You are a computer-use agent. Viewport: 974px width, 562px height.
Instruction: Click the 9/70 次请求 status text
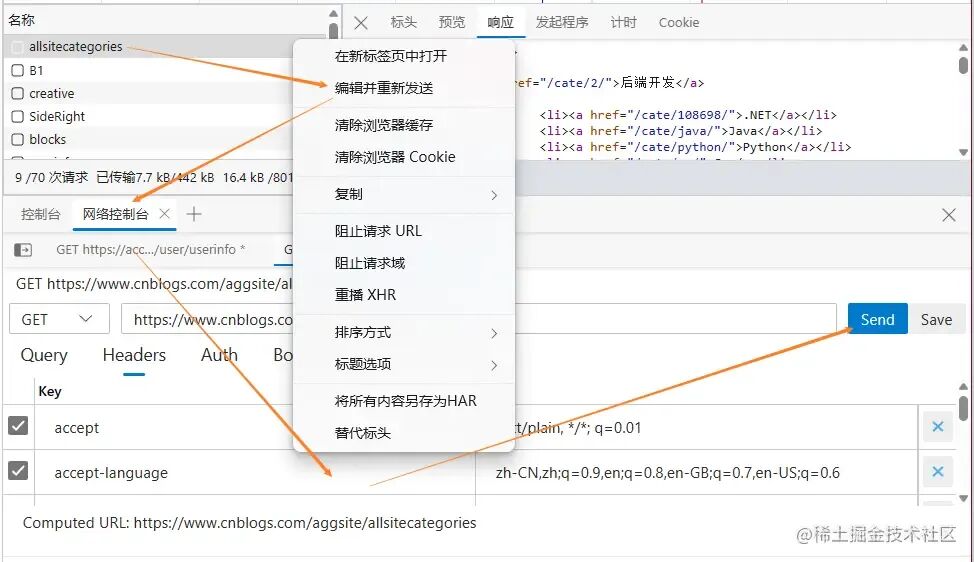click(x=52, y=178)
